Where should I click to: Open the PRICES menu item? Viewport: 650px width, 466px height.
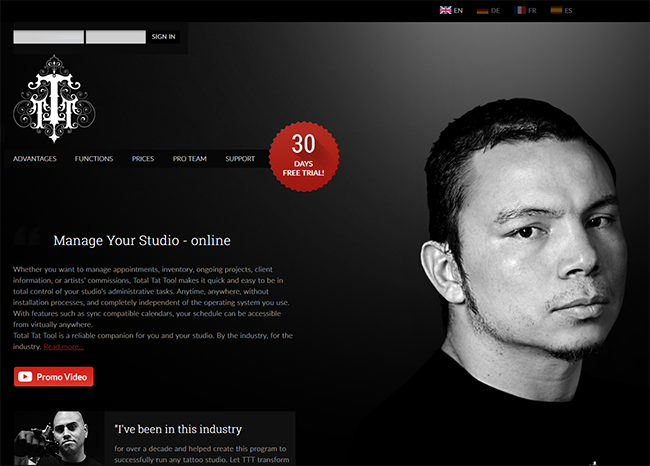[x=143, y=159]
